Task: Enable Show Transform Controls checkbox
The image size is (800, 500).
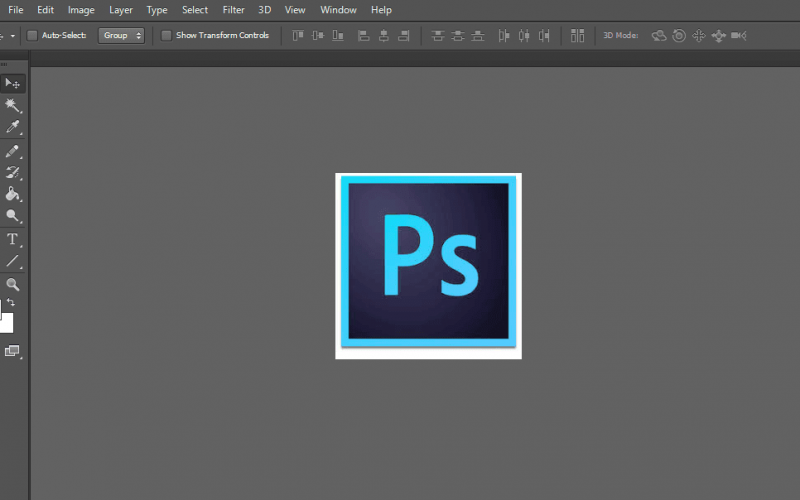Action: click(x=166, y=35)
